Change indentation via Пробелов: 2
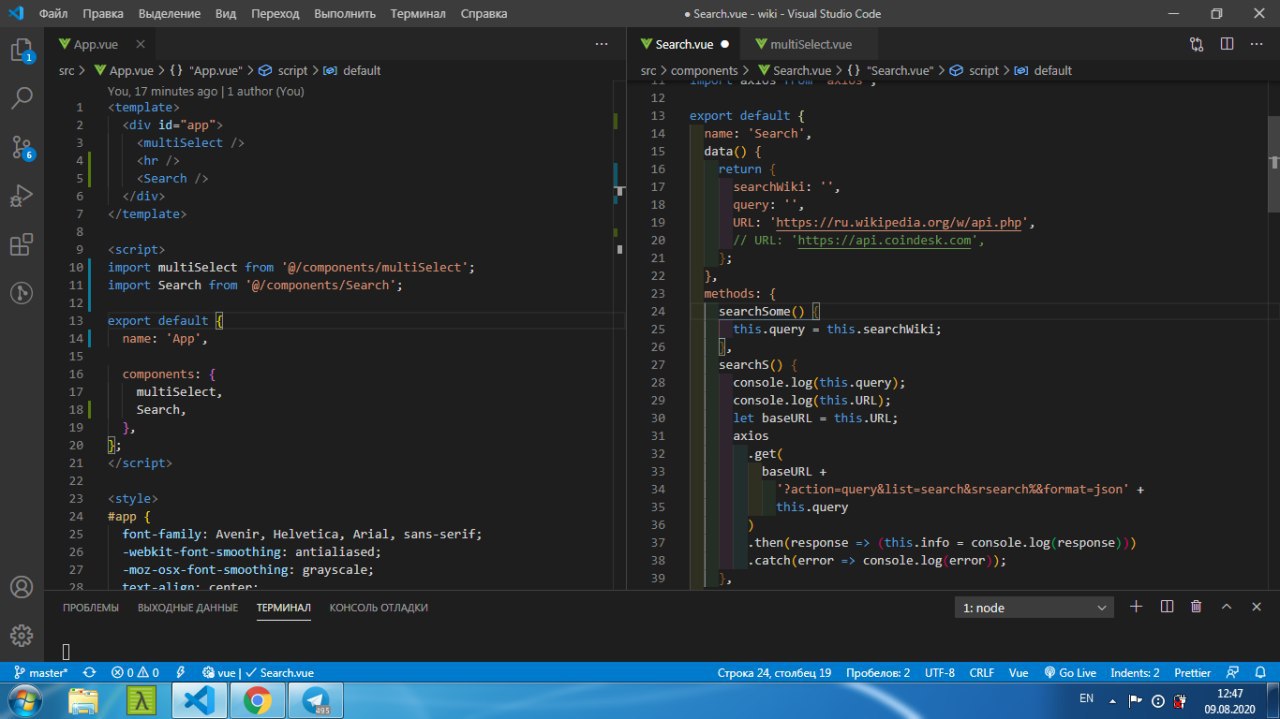The image size is (1280, 719). (878, 673)
